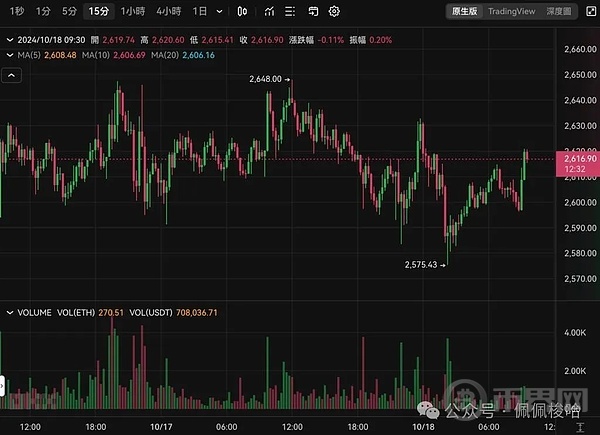The height and width of the screenshot is (435, 600).
Task: Select the 5分 timeframe
Action: pyautogui.click(x=69, y=11)
